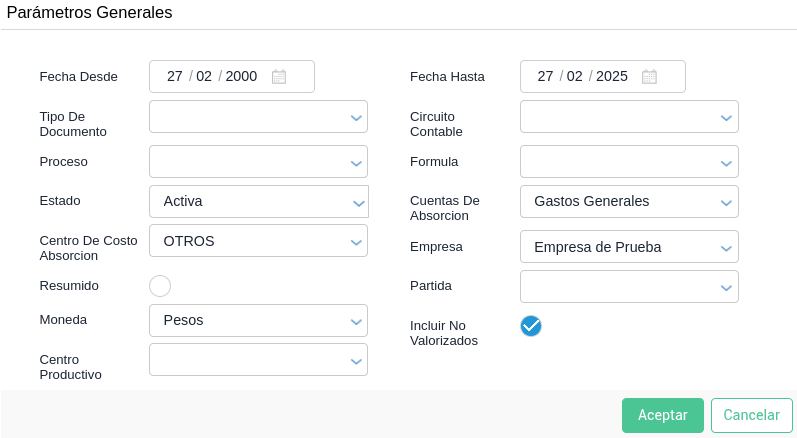797x438 pixels.
Task: Expand the Tipo De Documento dropdown
Action: pyautogui.click(x=258, y=117)
